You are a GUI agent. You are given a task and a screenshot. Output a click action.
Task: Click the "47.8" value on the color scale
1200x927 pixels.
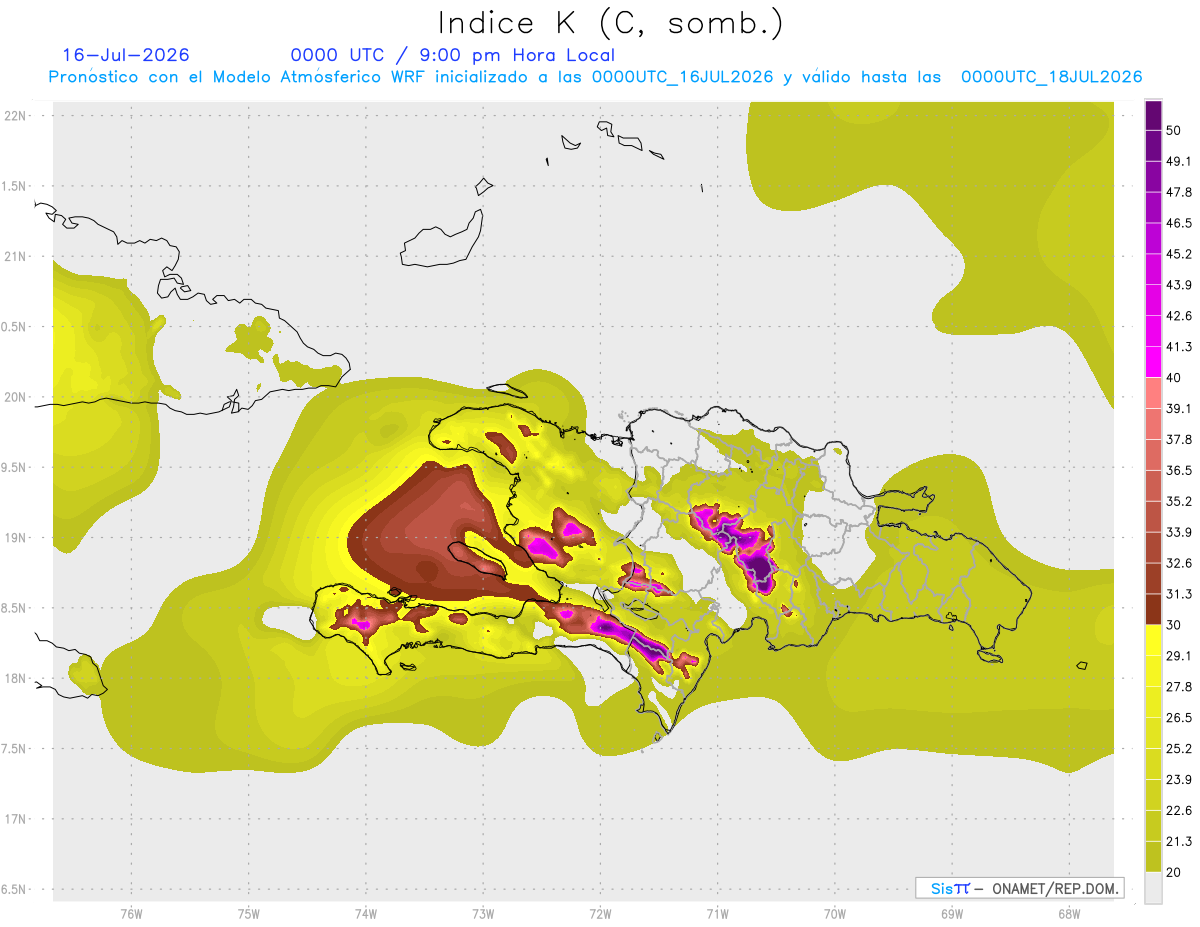[1179, 192]
